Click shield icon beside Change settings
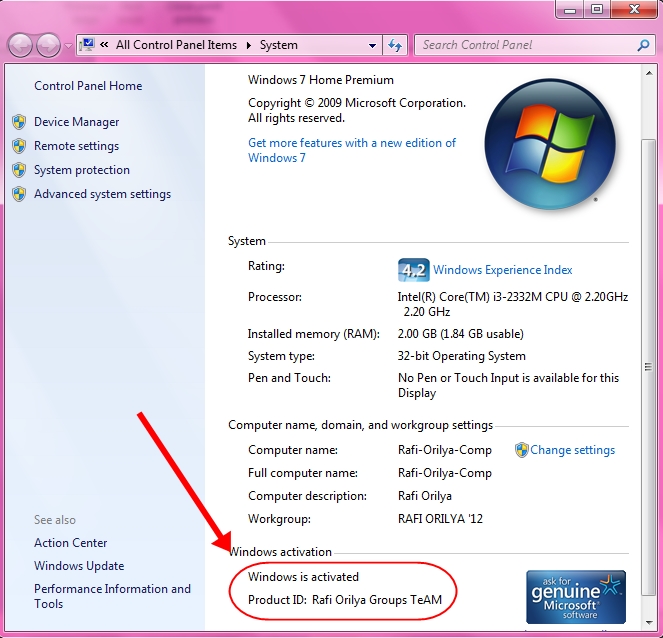 522,450
